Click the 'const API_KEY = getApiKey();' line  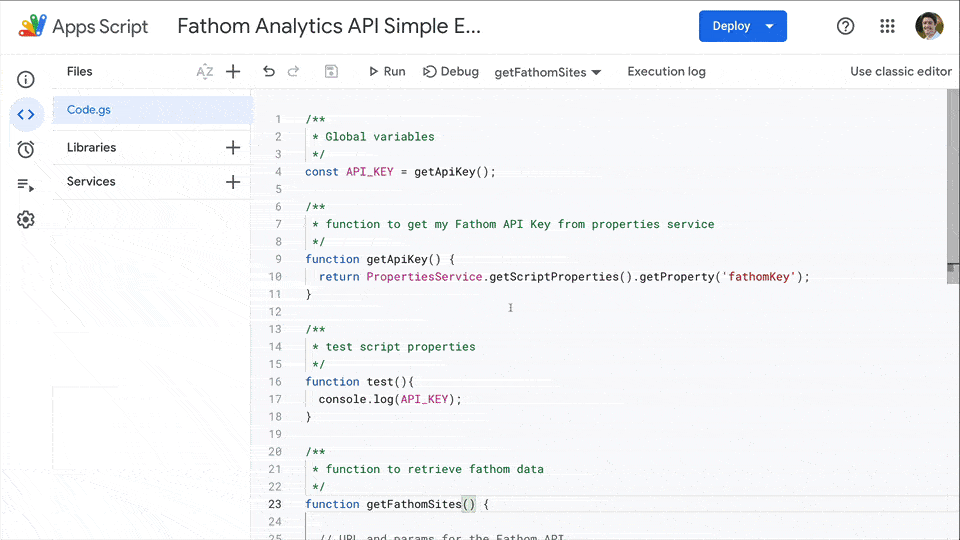point(400,172)
